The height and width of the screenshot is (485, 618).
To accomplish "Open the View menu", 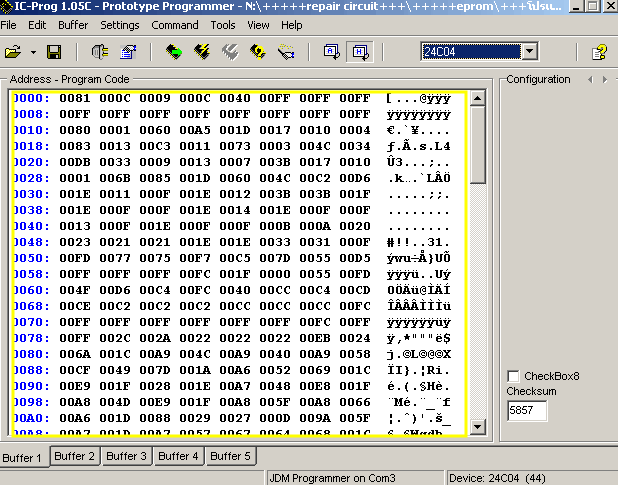I will click(x=258, y=25).
